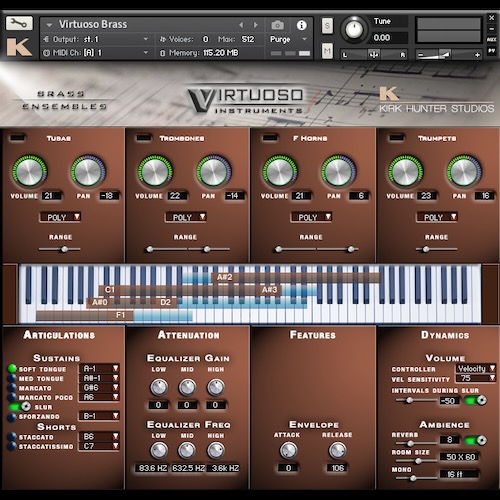
Task: Select the Staccatissimo articulation
Action: [x=12, y=446]
